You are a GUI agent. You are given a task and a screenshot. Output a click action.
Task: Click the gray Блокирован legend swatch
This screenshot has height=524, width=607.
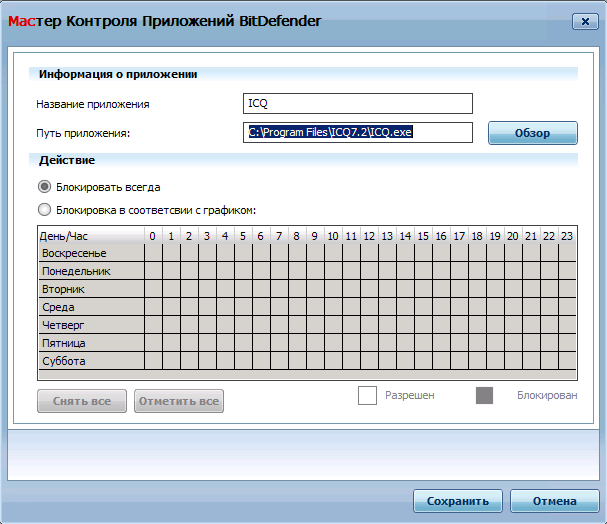click(x=484, y=395)
